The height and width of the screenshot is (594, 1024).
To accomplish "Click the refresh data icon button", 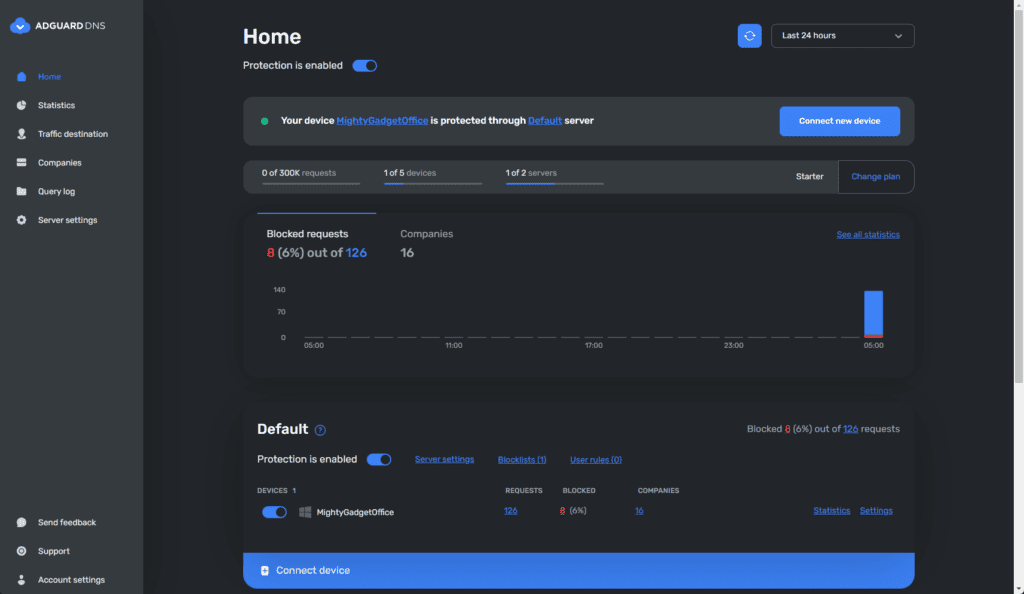I will coord(749,36).
